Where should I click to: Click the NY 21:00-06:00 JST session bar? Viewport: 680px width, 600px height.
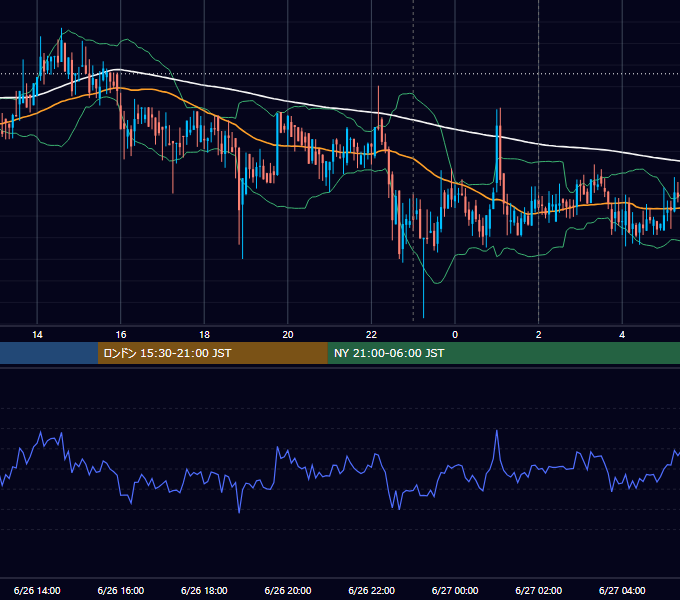(503, 353)
